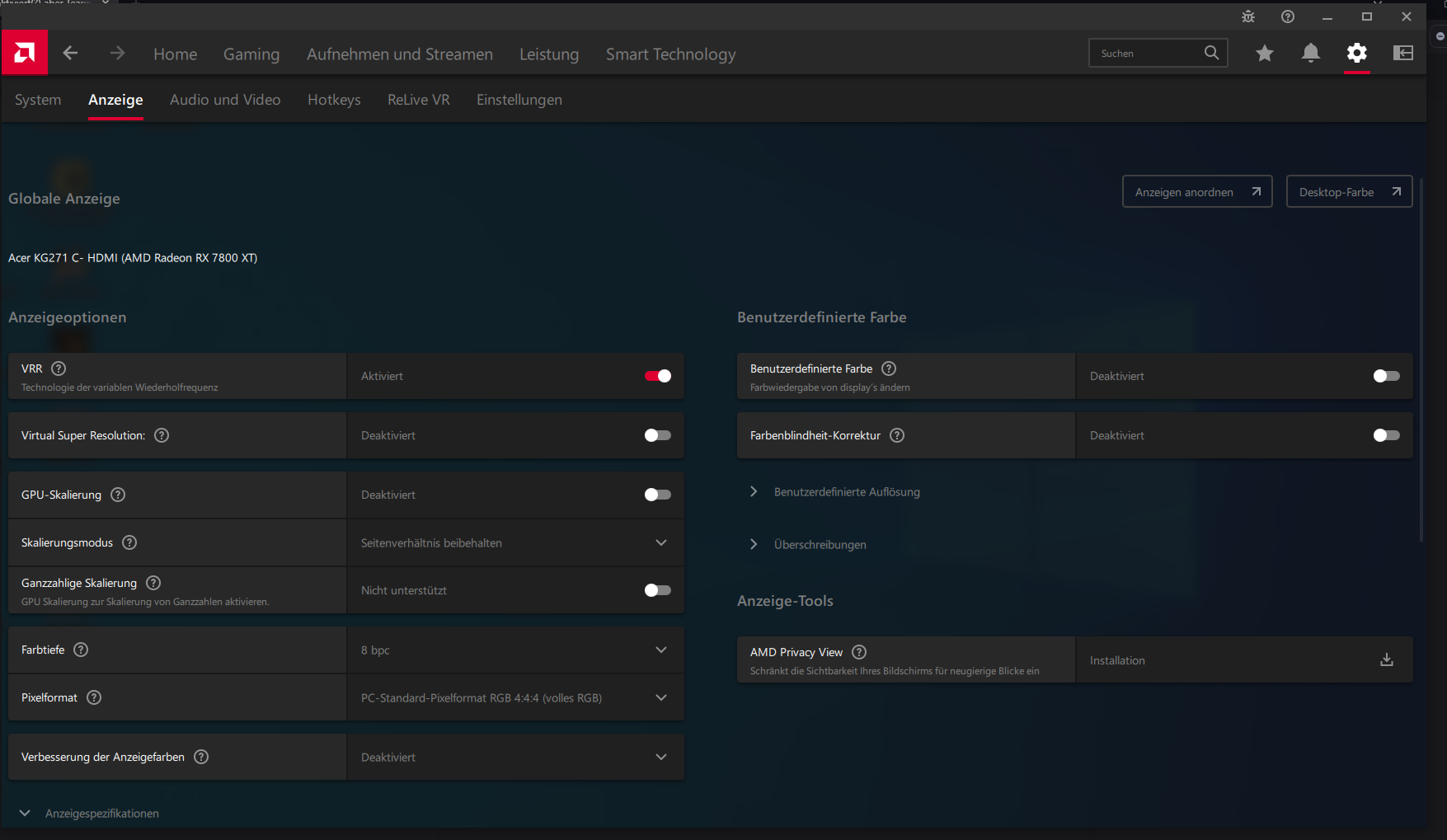The width and height of the screenshot is (1447, 840).
Task: Switch to the System tab
Action: pyautogui.click(x=38, y=100)
